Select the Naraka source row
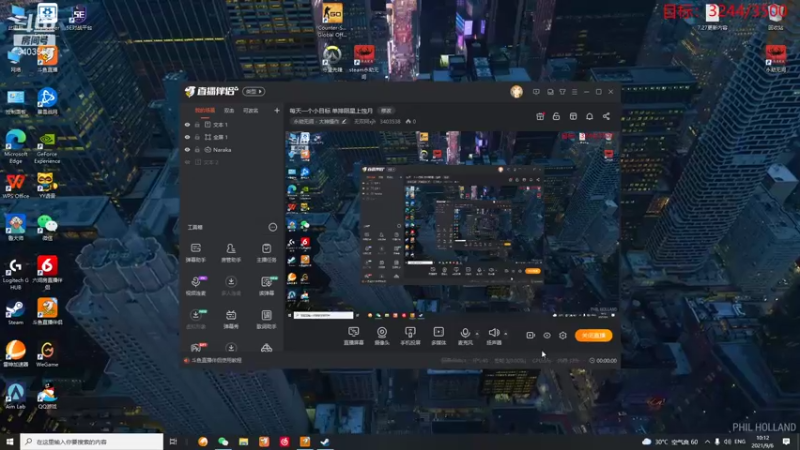800x450 pixels. pyautogui.click(x=232, y=150)
